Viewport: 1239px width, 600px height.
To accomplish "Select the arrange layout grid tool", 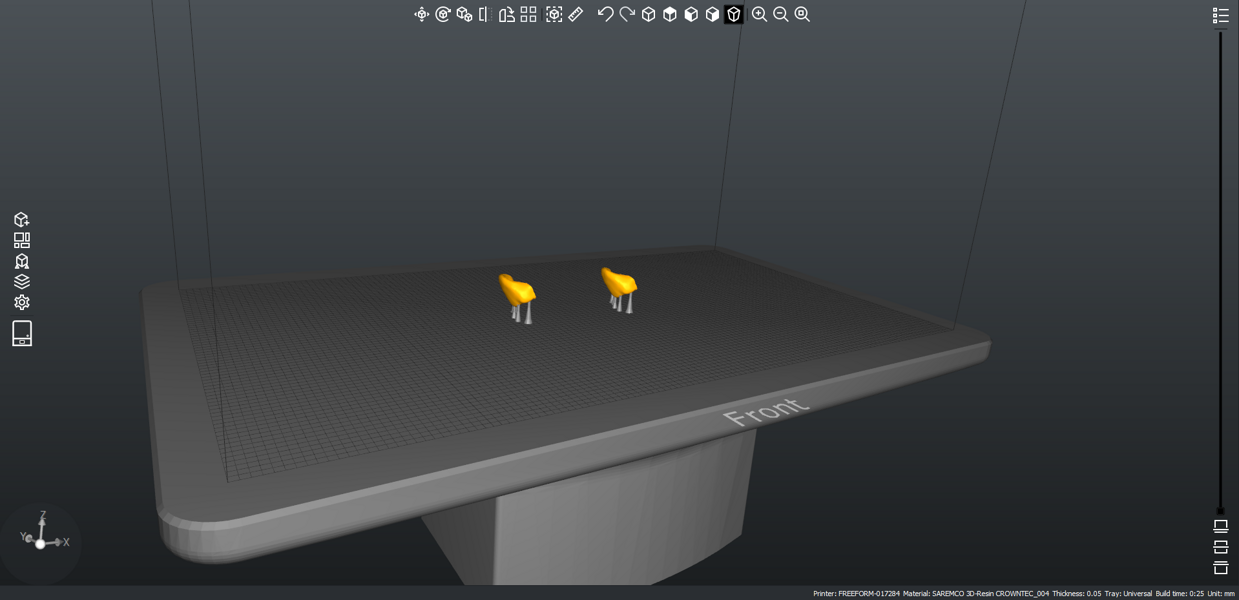I will pos(527,14).
